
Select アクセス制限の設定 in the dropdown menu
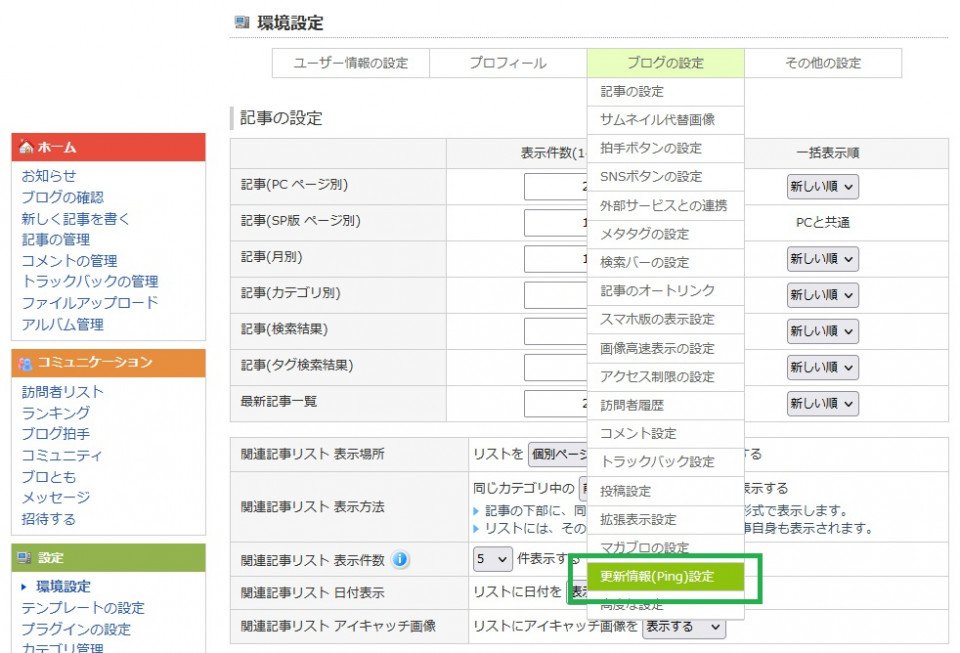point(657,377)
